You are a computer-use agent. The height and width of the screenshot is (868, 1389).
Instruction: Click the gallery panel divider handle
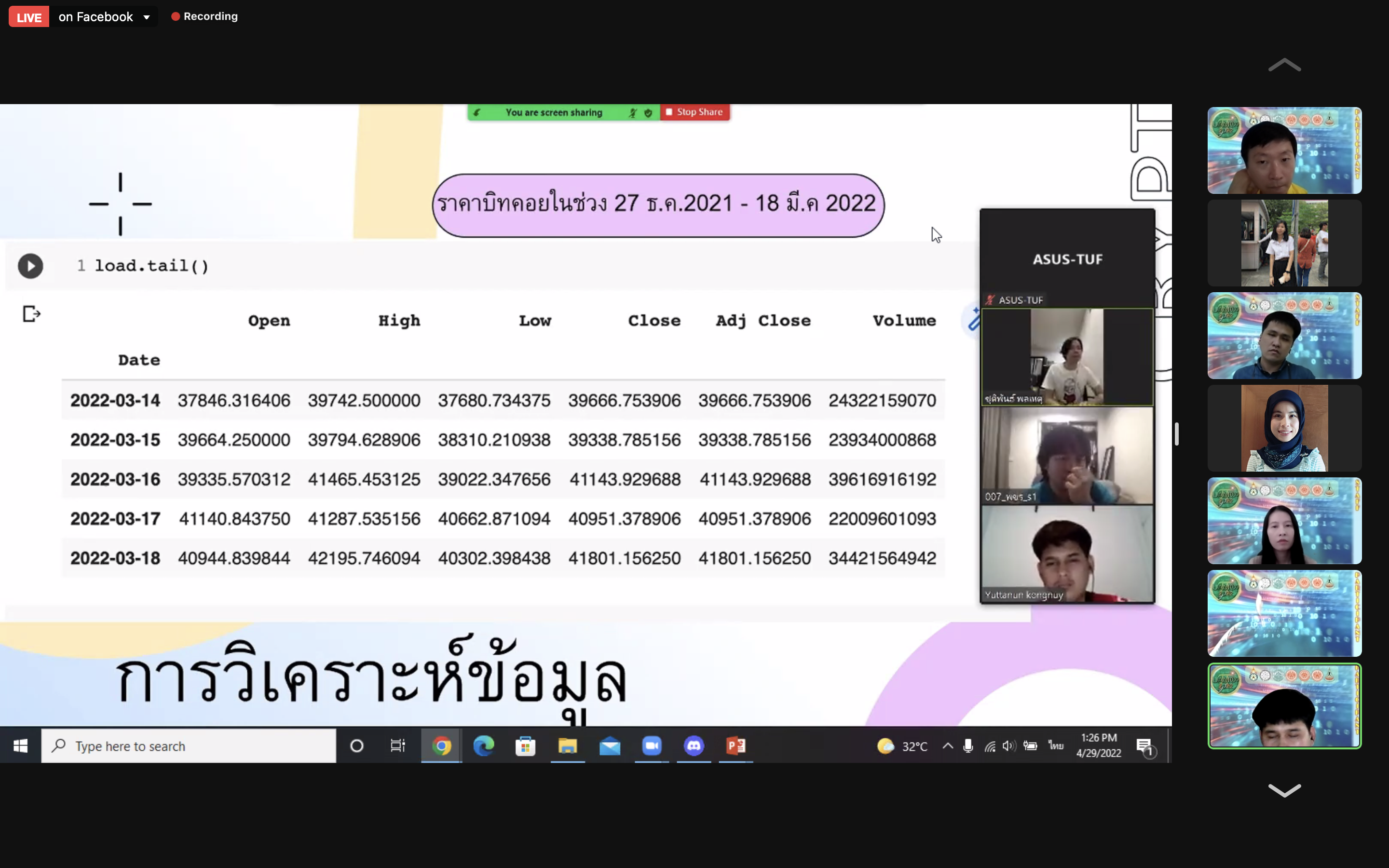point(1176,434)
